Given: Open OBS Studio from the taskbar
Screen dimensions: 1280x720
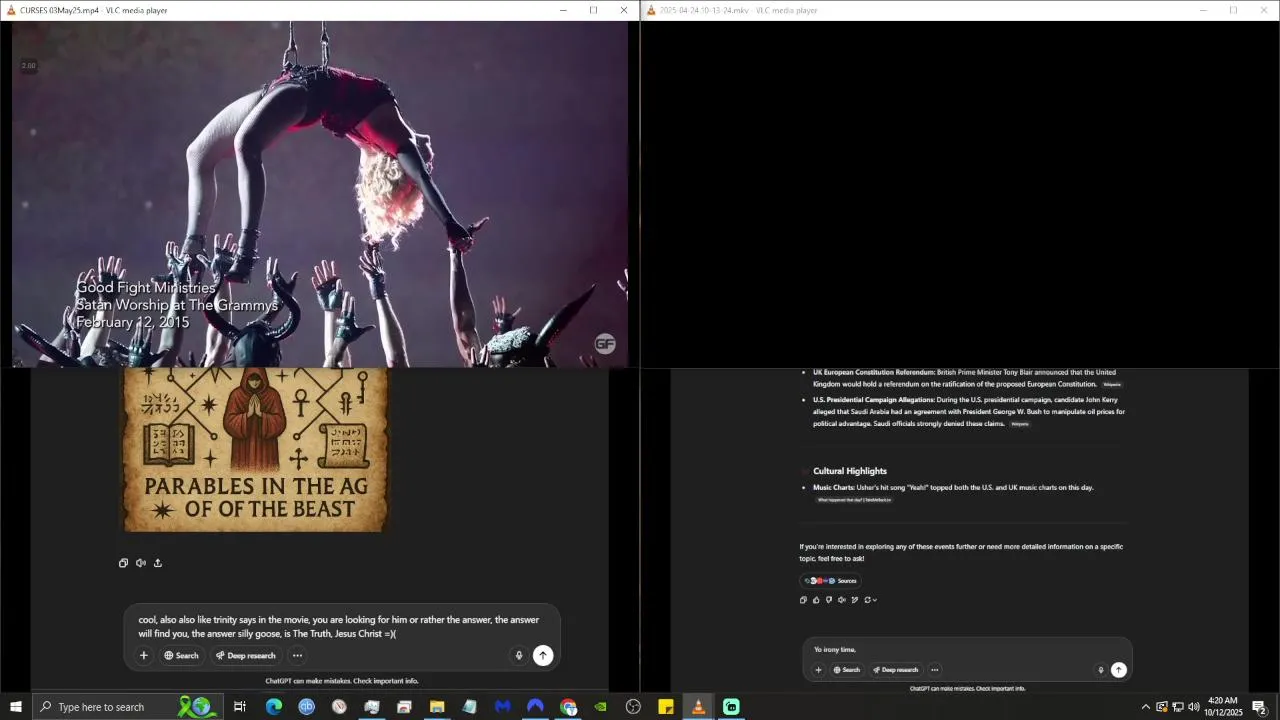Looking at the screenshot, I should 633,707.
